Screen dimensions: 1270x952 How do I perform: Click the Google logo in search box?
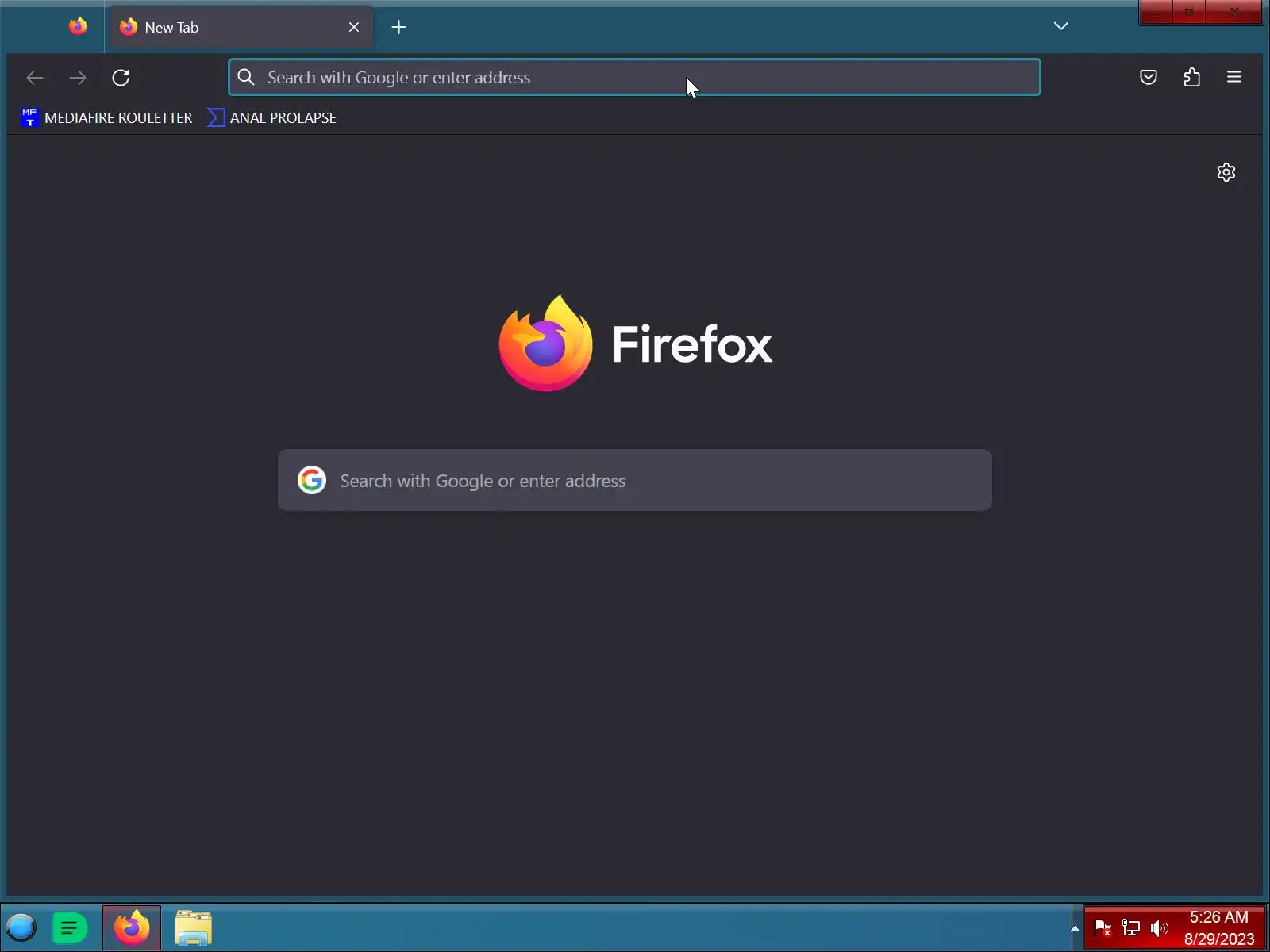tap(312, 480)
